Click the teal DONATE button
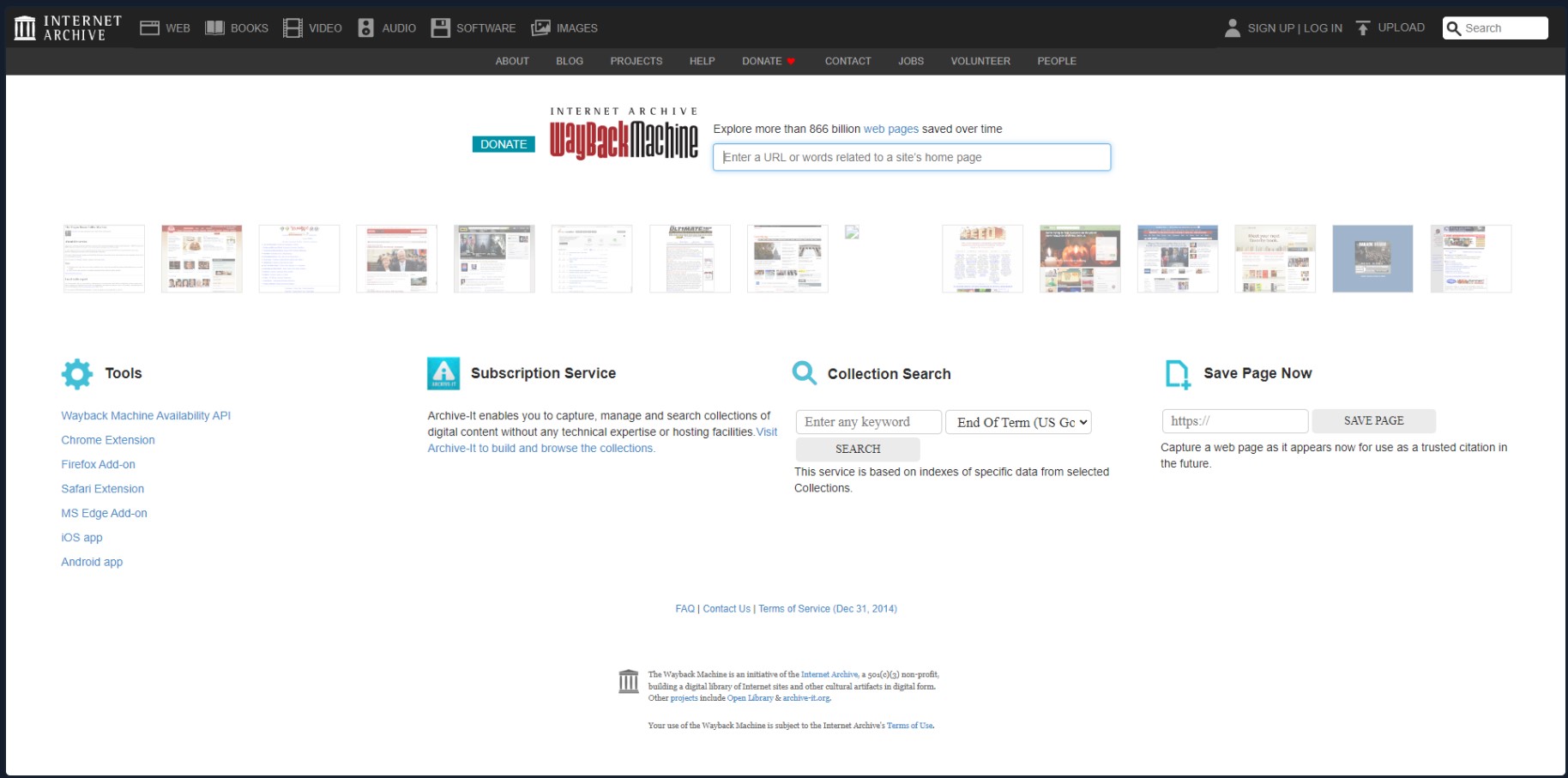This screenshot has width=1568, height=778. pos(504,144)
